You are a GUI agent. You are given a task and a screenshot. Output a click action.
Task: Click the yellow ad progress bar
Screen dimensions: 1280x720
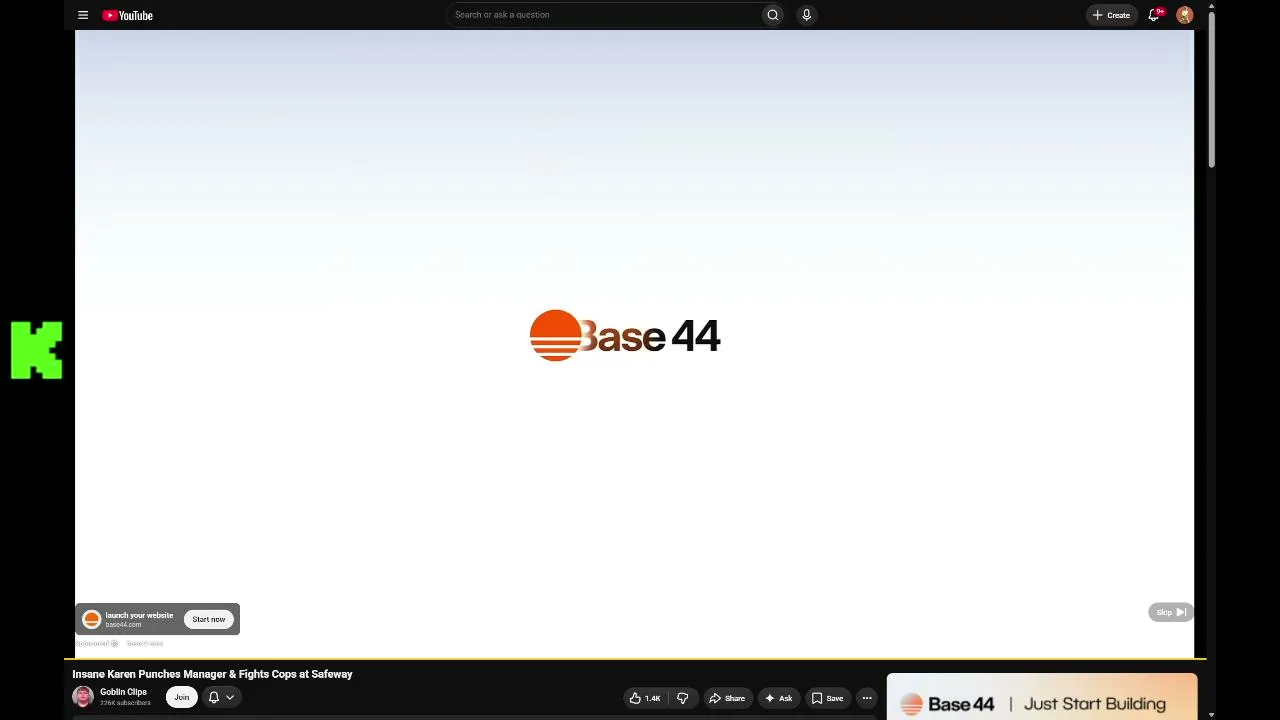[635, 660]
